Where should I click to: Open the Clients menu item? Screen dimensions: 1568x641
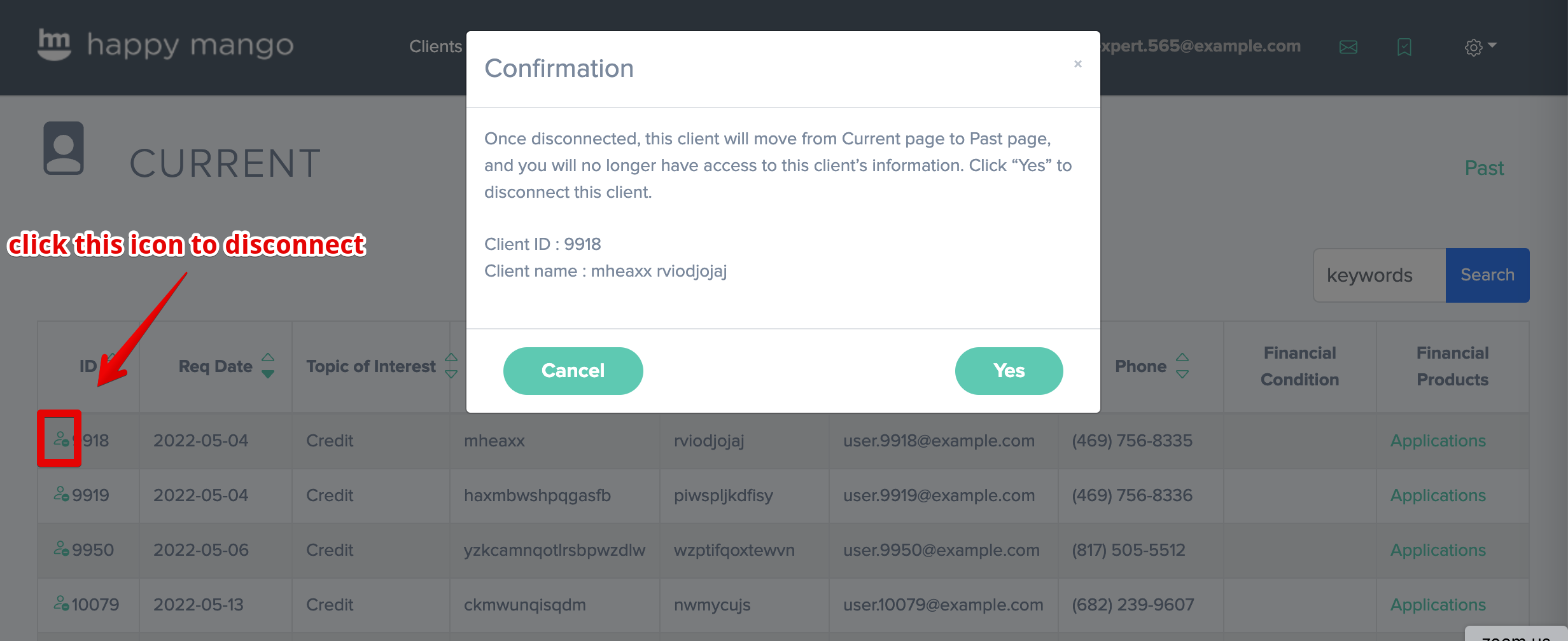click(435, 46)
